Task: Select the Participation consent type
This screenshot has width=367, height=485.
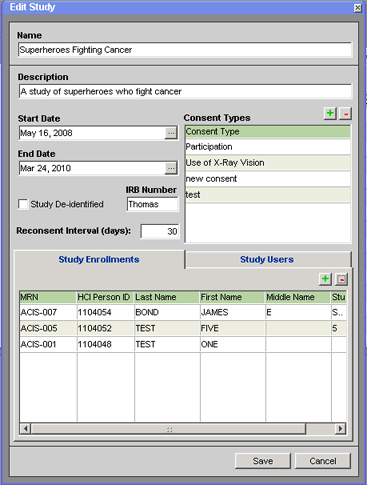Action: (x=268, y=147)
